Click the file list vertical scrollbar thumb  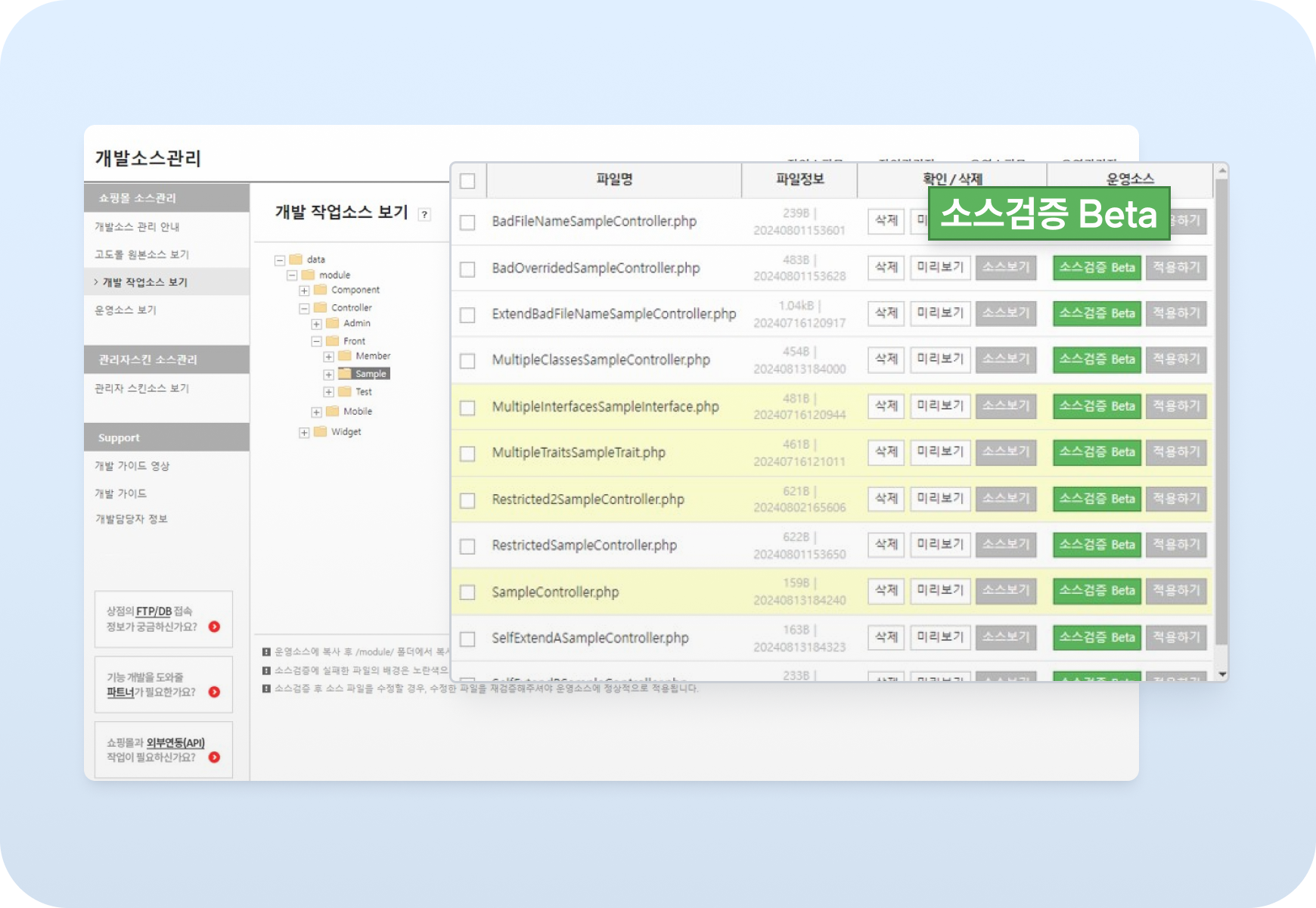[x=1221, y=409]
